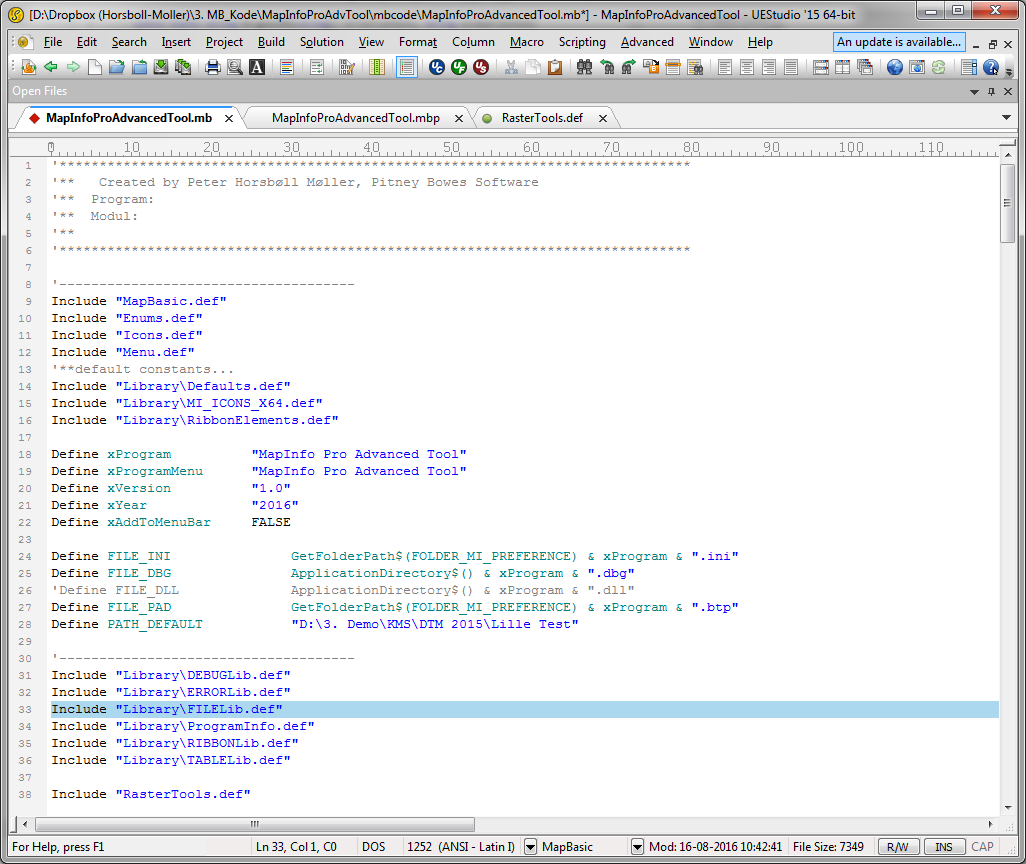Open encoding dropdown next to ANSI Latin
Screen dimensions: 1026x864
click(x=531, y=847)
